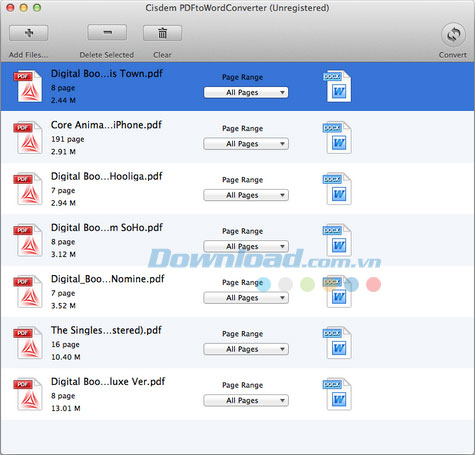The image size is (475, 455).
Task: Select file name The Singles...stered).pdf
Action: [x=106, y=330]
